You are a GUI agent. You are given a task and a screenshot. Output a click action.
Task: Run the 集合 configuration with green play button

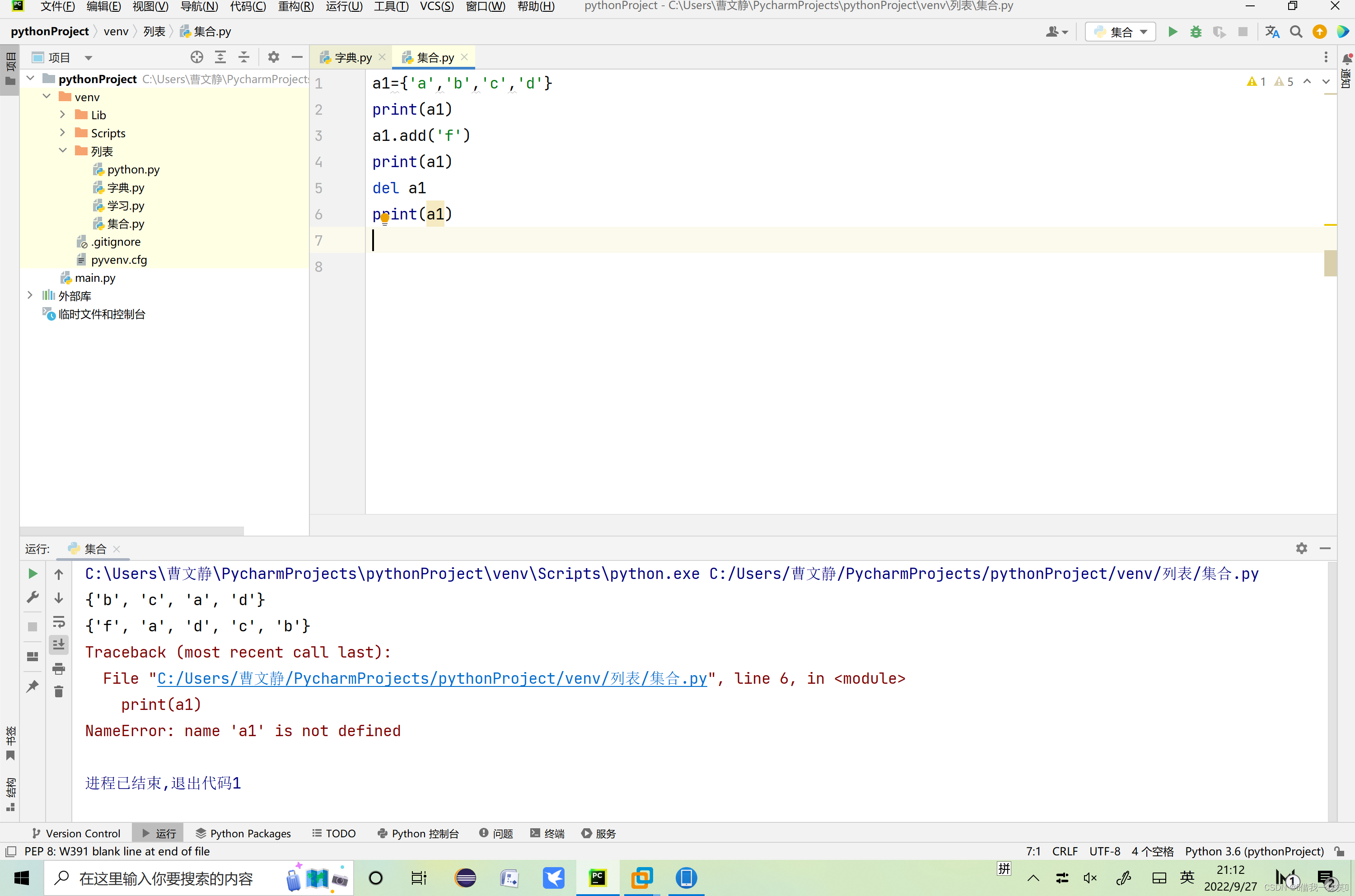point(1173,32)
